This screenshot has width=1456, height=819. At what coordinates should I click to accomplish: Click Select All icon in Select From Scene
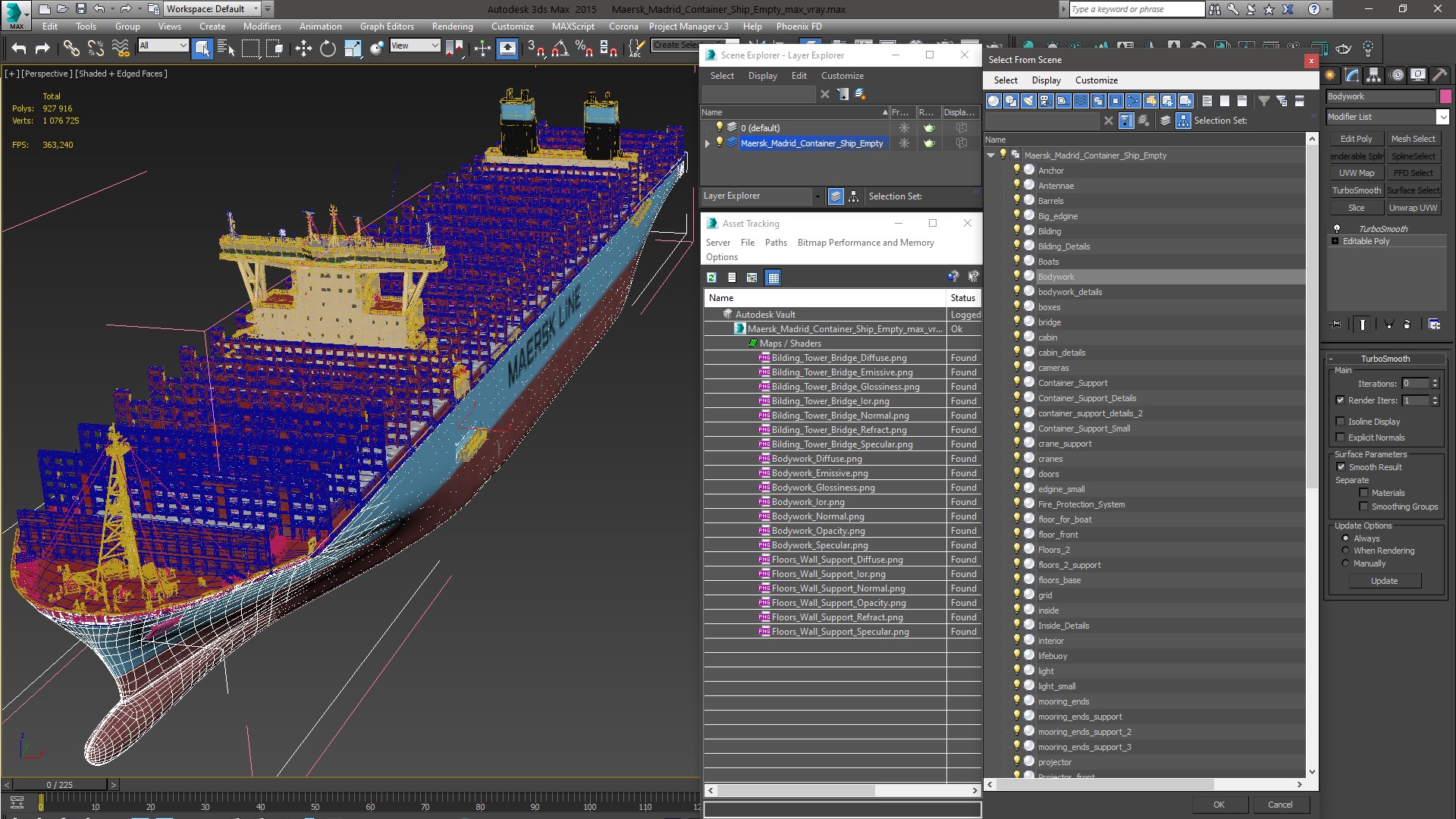(x=1207, y=101)
